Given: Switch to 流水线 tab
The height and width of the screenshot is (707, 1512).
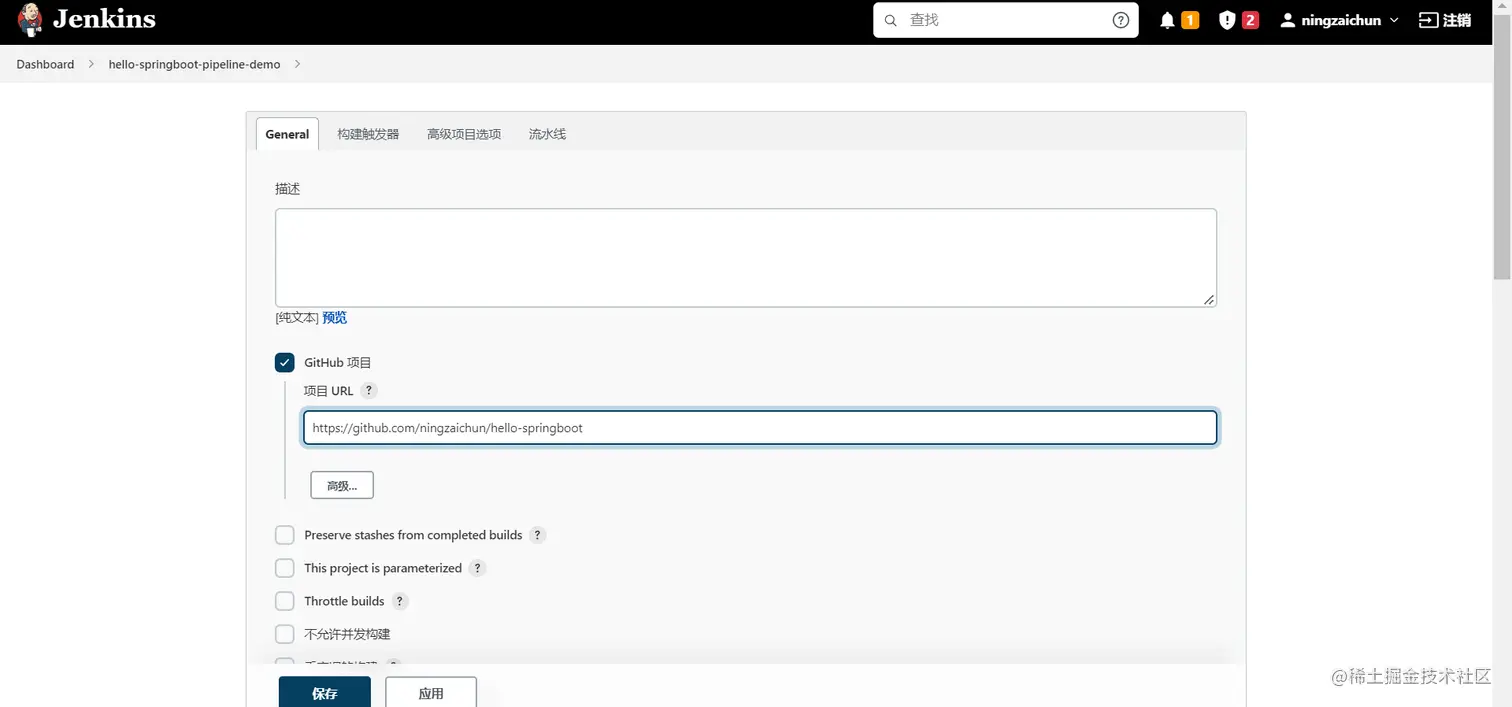Looking at the screenshot, I should pyautogui.click(x=547, y=134).
